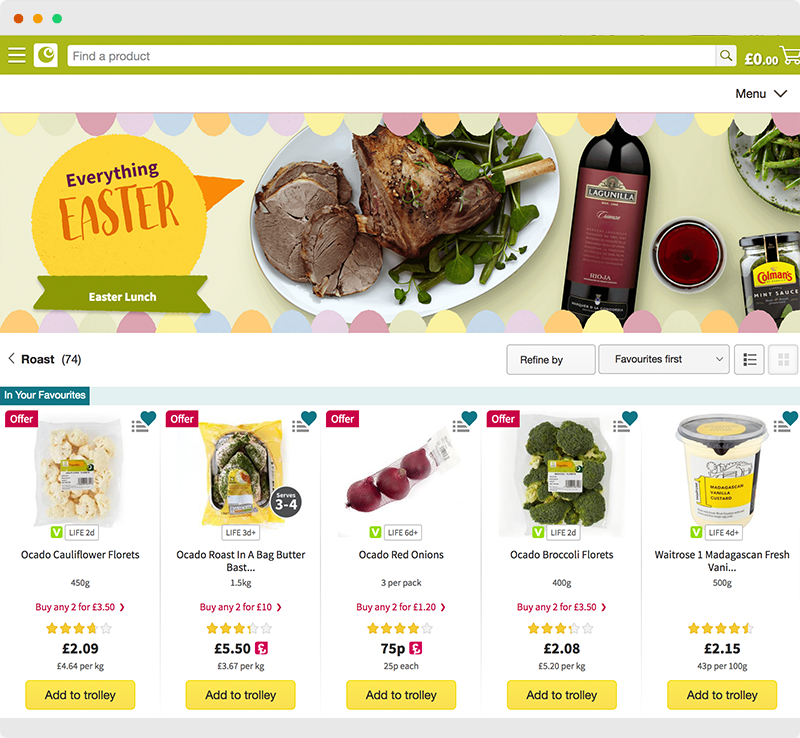Click the Find a product search field
The width and height of the screenshot is (800, 738).
391,56
